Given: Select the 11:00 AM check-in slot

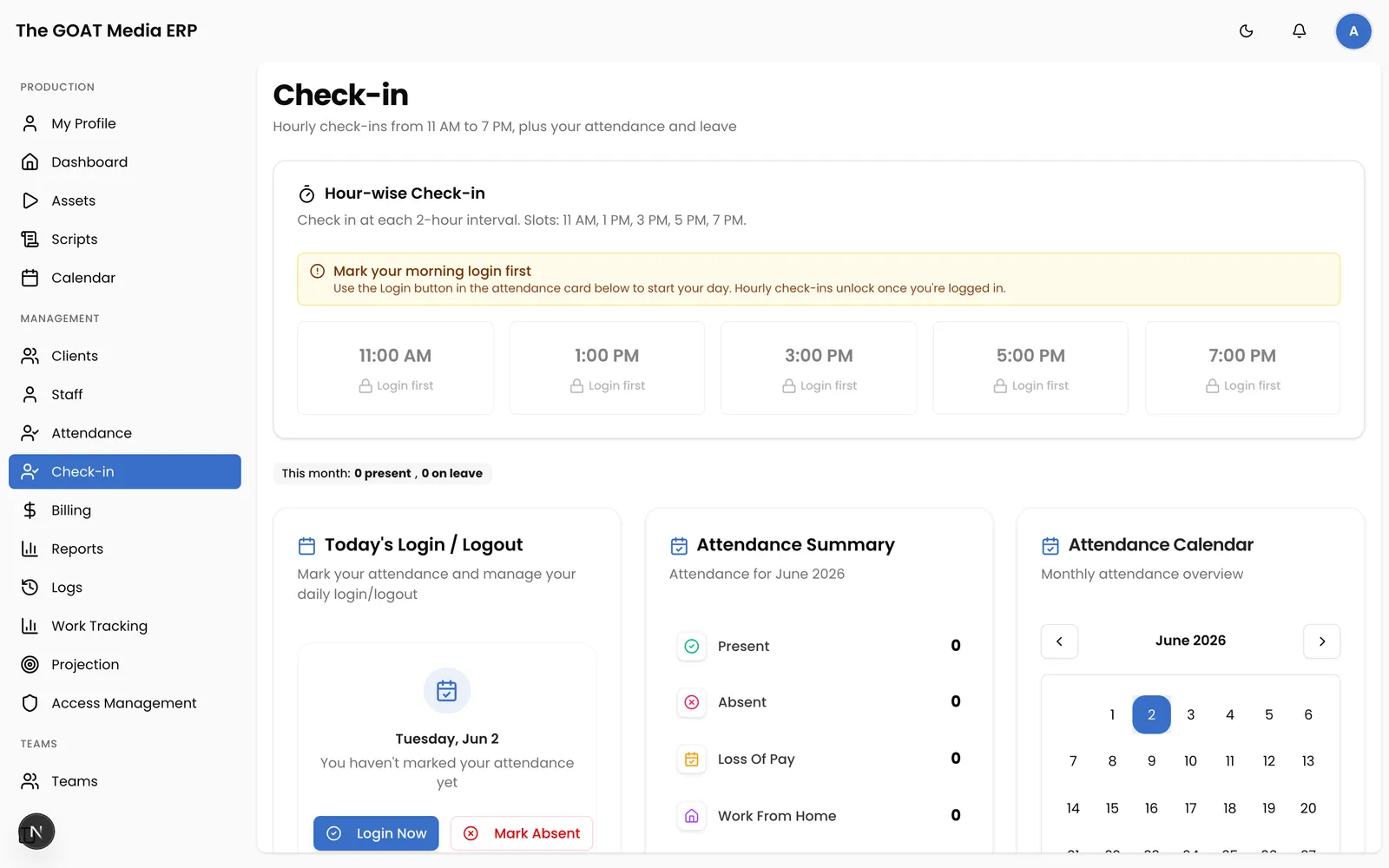Looking at the screenshot, I should pos(396,368).
